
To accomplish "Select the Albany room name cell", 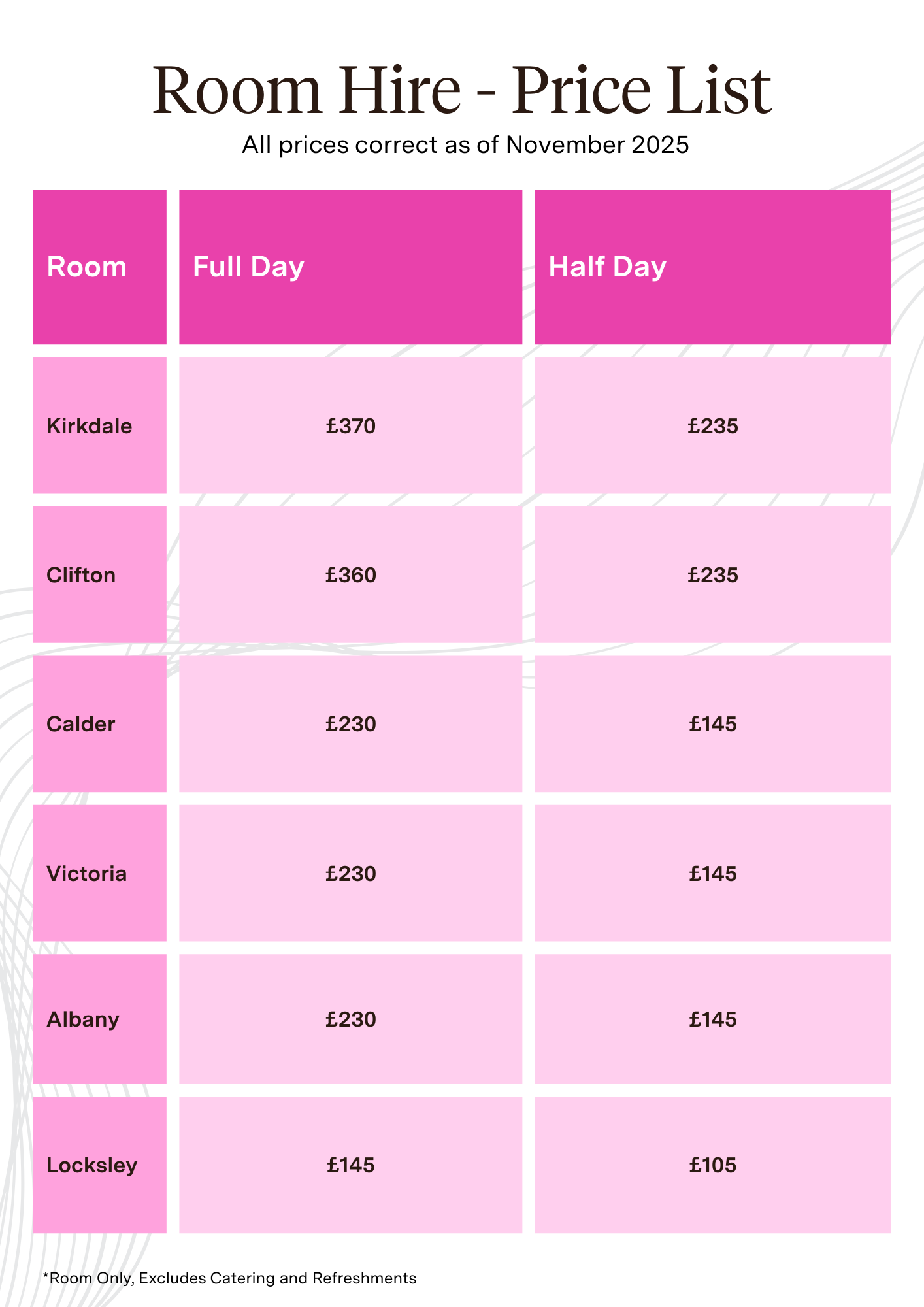I will [83, 1019].
